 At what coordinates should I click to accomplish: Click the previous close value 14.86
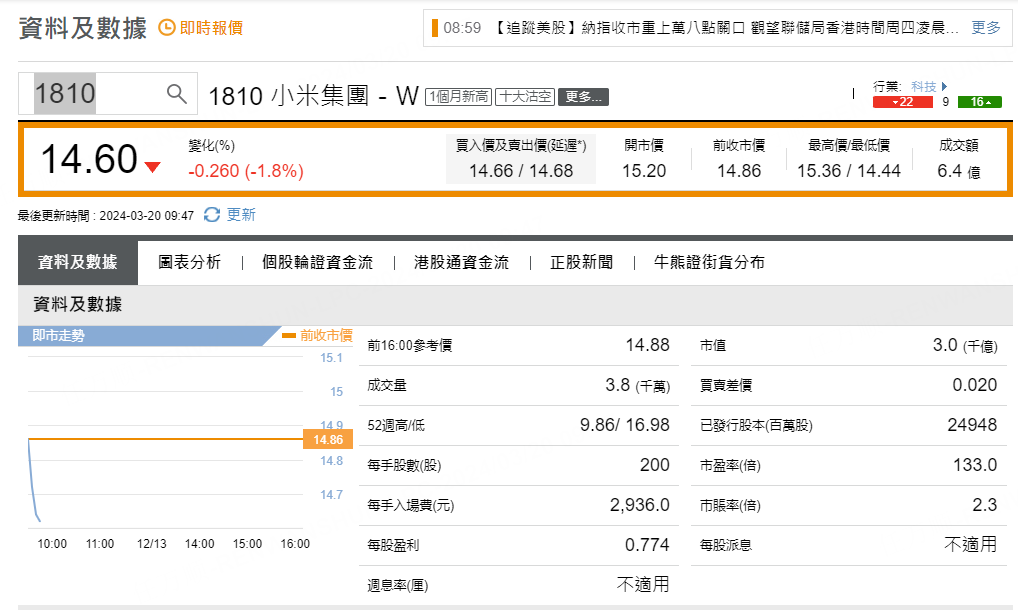739,171
